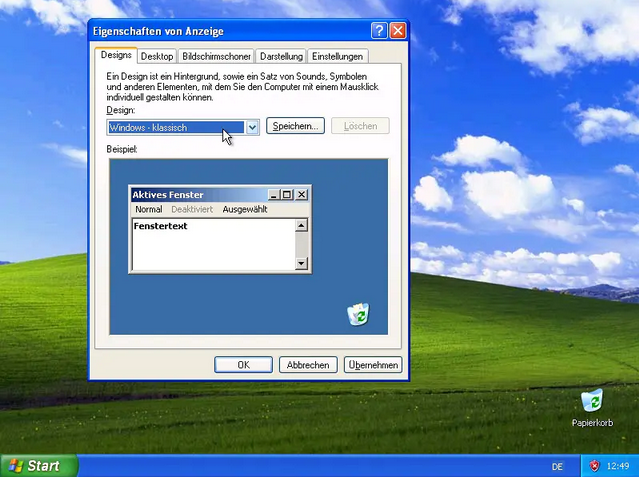Click the Normal menu item in preview

(149, 210)
